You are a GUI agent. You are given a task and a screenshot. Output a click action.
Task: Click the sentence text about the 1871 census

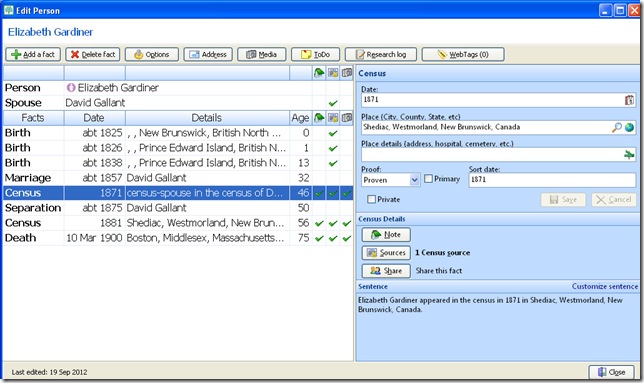490,305
